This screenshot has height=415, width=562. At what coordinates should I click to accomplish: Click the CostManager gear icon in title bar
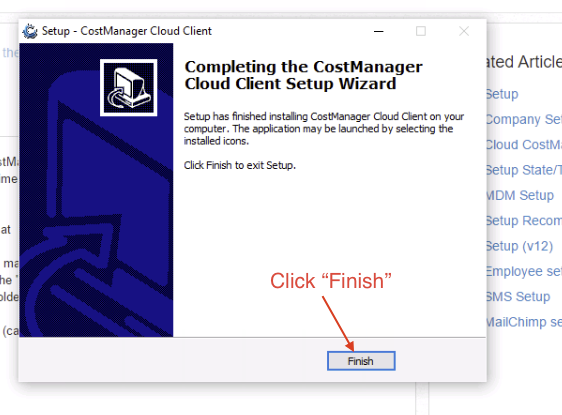[30, 32]
